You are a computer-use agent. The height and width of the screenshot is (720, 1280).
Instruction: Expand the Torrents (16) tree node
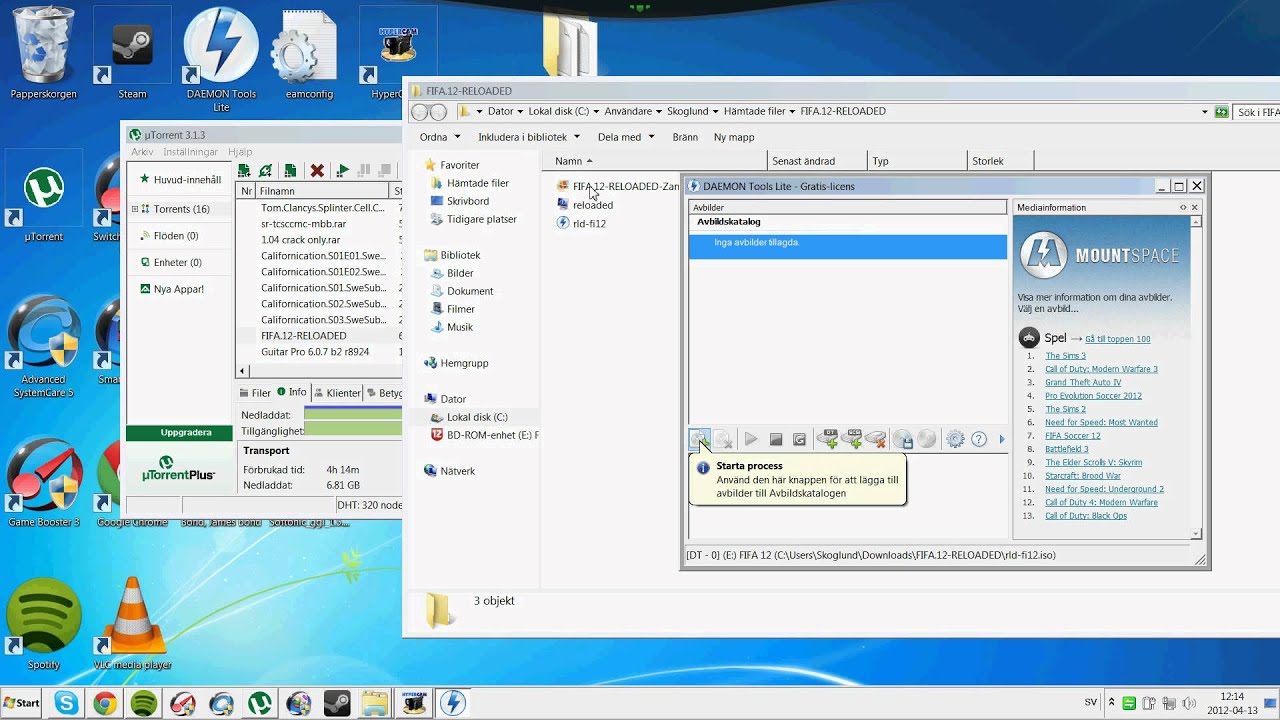(x=135, y=209)
